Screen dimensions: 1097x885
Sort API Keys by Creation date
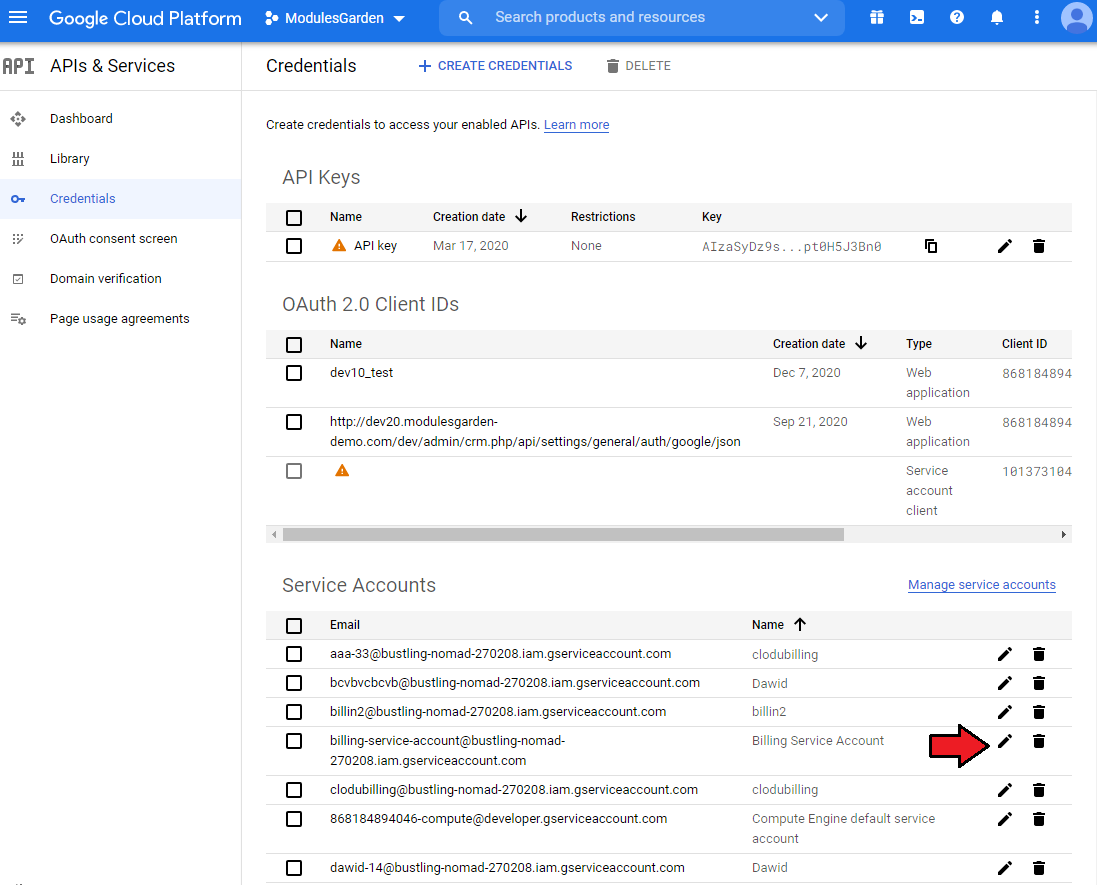pyautogui.click(x=479, y=217)
